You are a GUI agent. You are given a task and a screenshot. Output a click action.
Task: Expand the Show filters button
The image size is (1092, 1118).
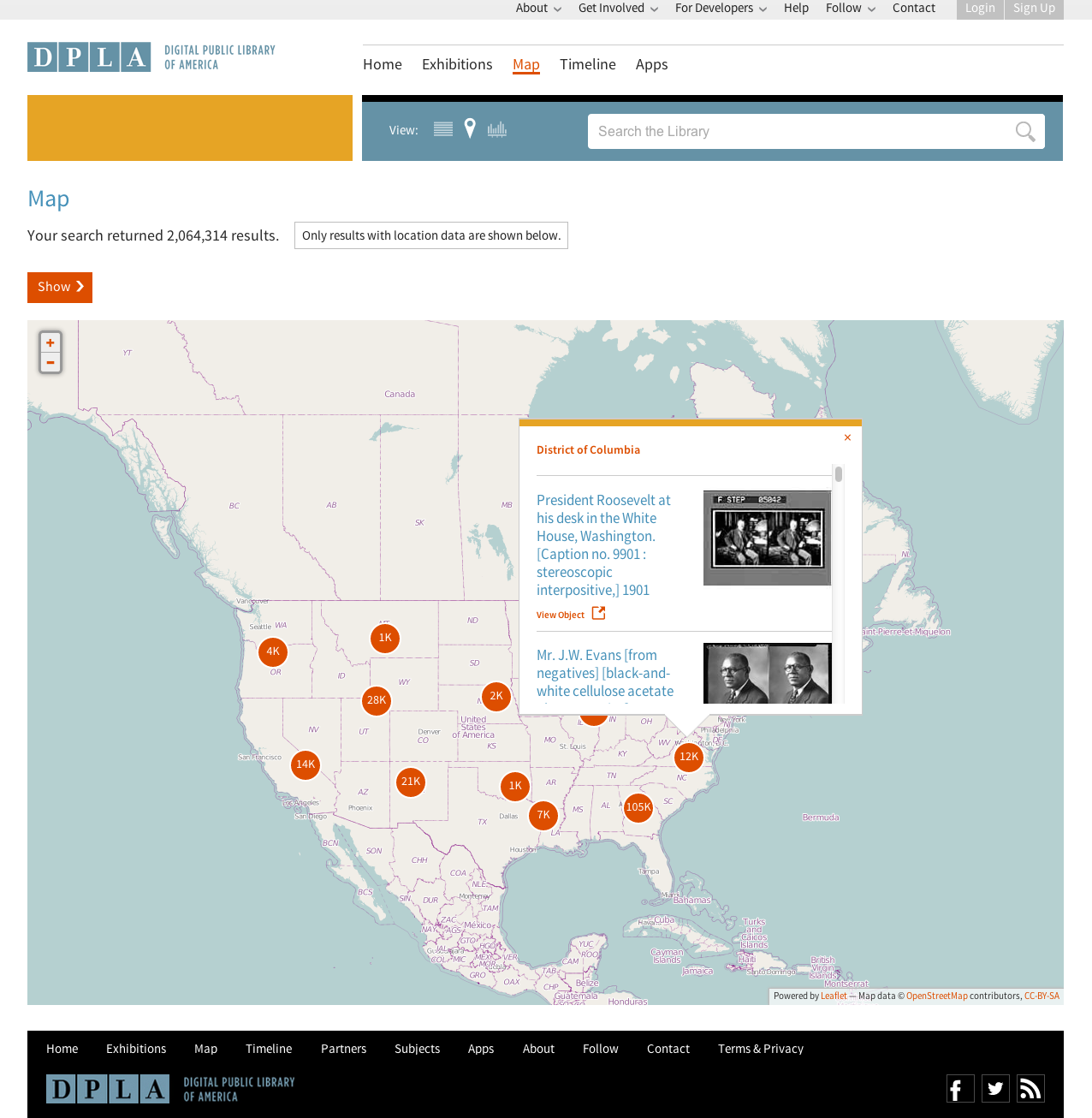coord(60,288)
